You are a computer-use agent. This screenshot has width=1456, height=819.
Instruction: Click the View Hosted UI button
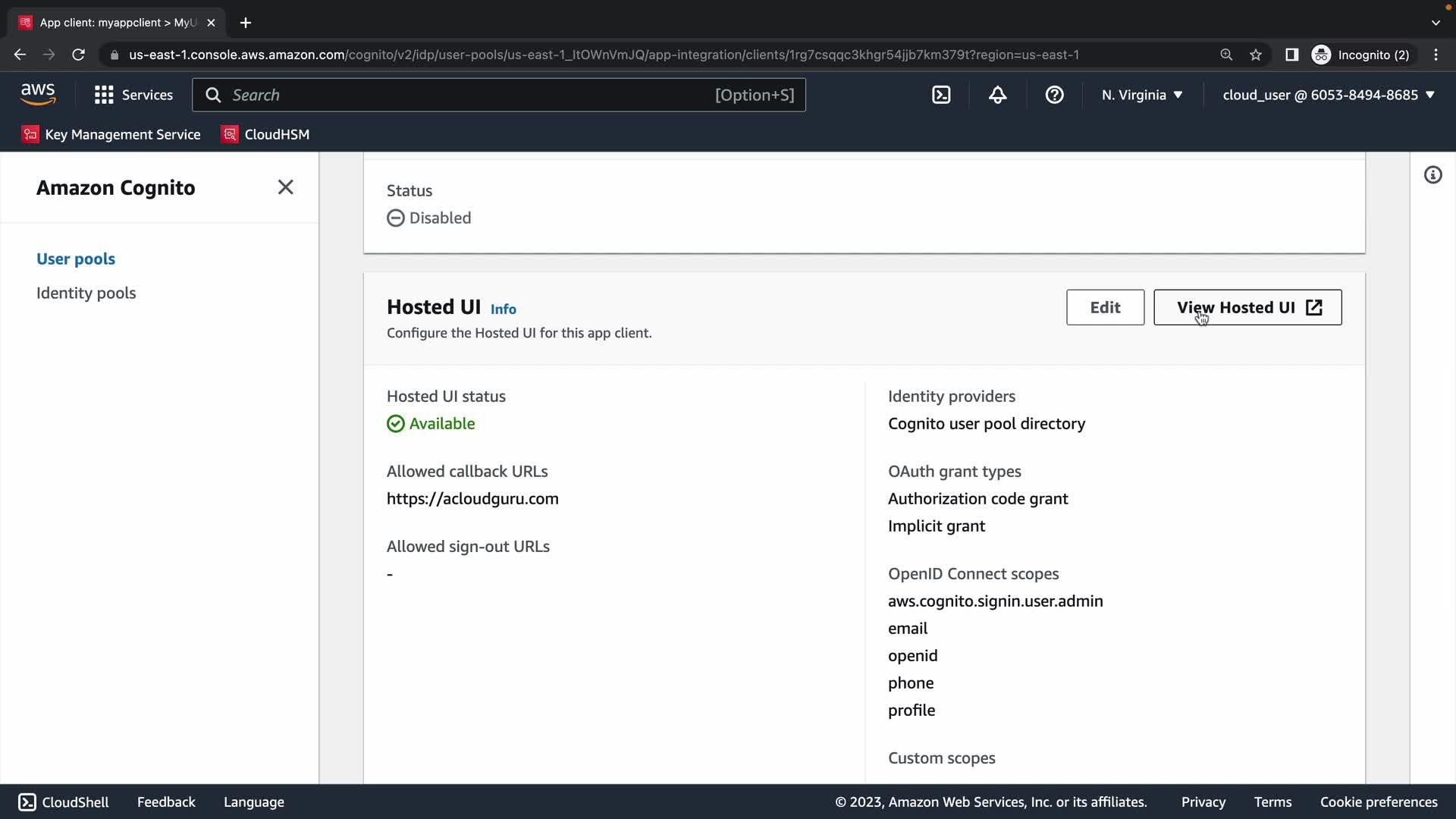tap(1247, 307)
